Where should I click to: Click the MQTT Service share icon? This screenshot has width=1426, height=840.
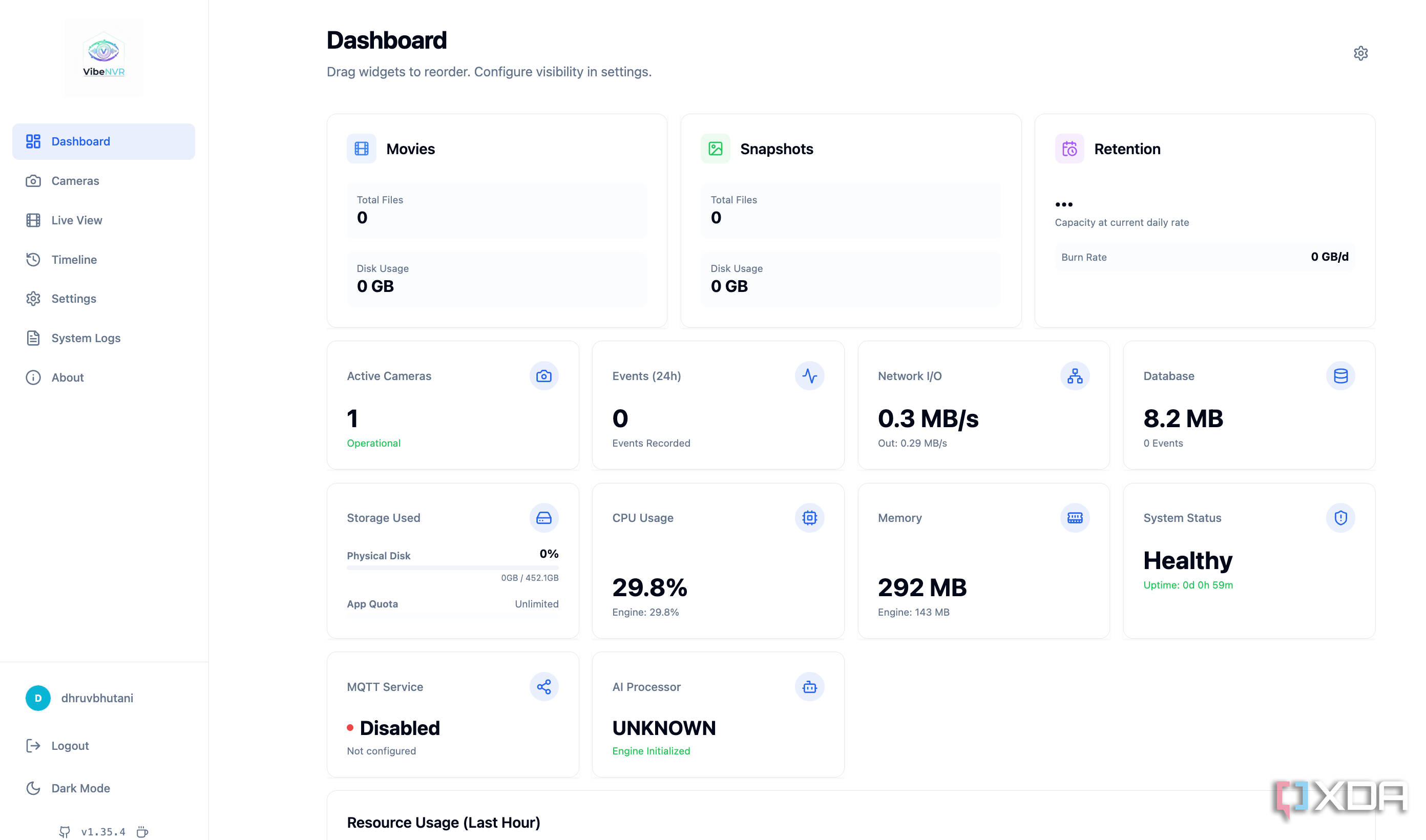coord(544,687)
